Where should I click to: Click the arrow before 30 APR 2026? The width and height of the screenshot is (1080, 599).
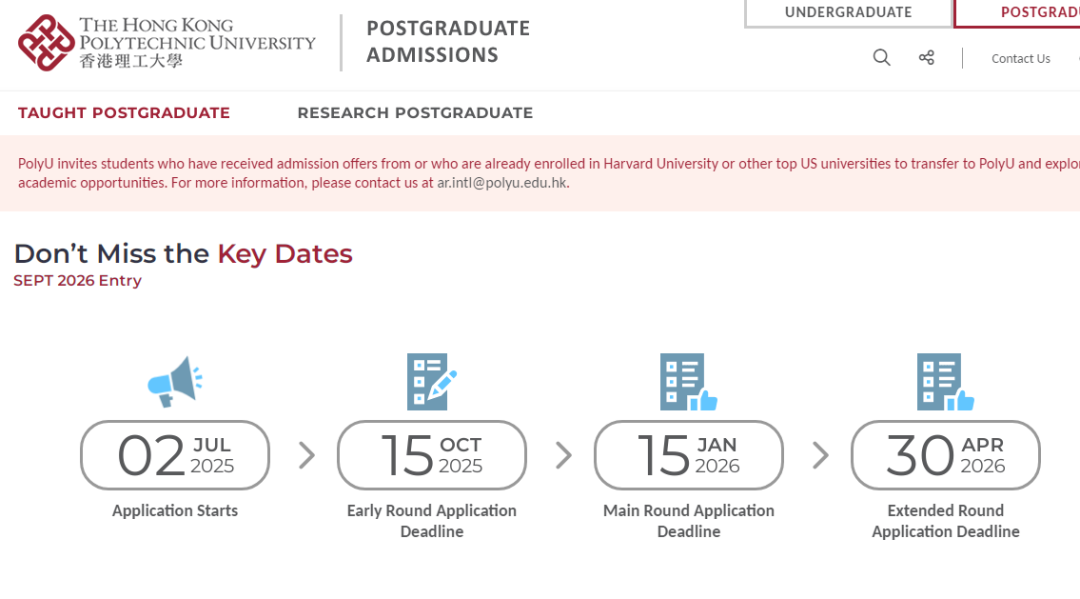pos(820,455)
